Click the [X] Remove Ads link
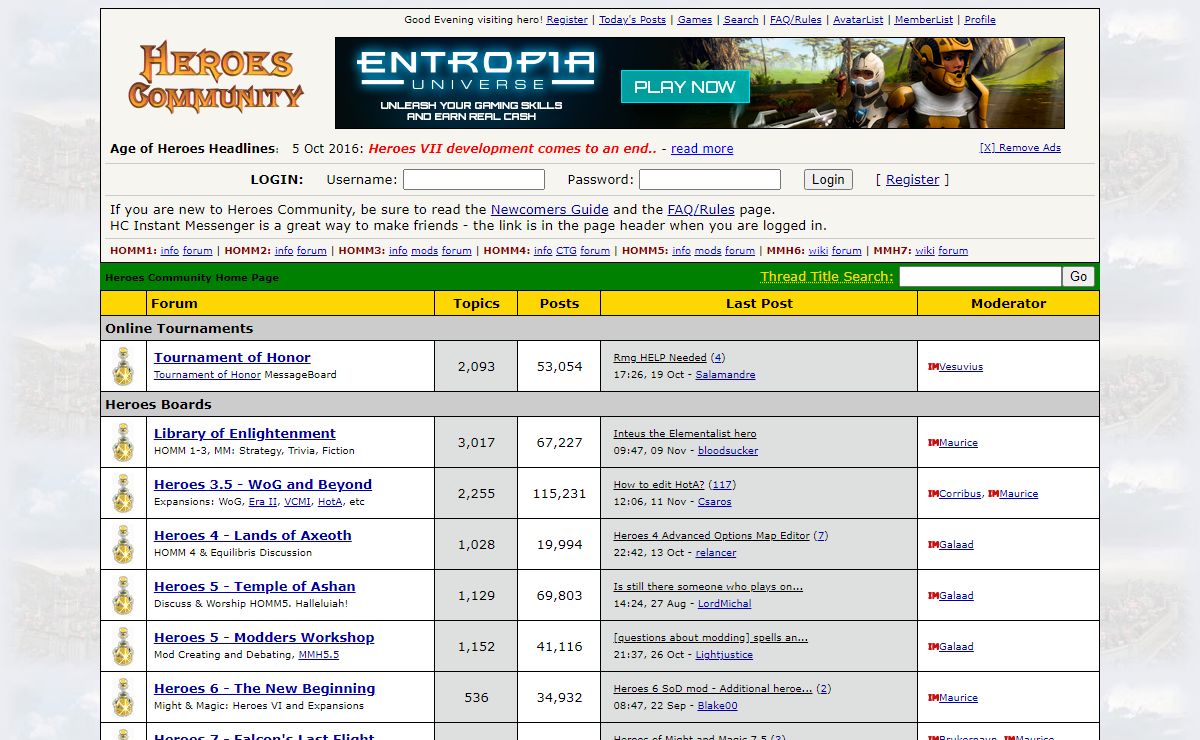Viewport: 1200px width, 740px height. click(x=1020, y=148)
